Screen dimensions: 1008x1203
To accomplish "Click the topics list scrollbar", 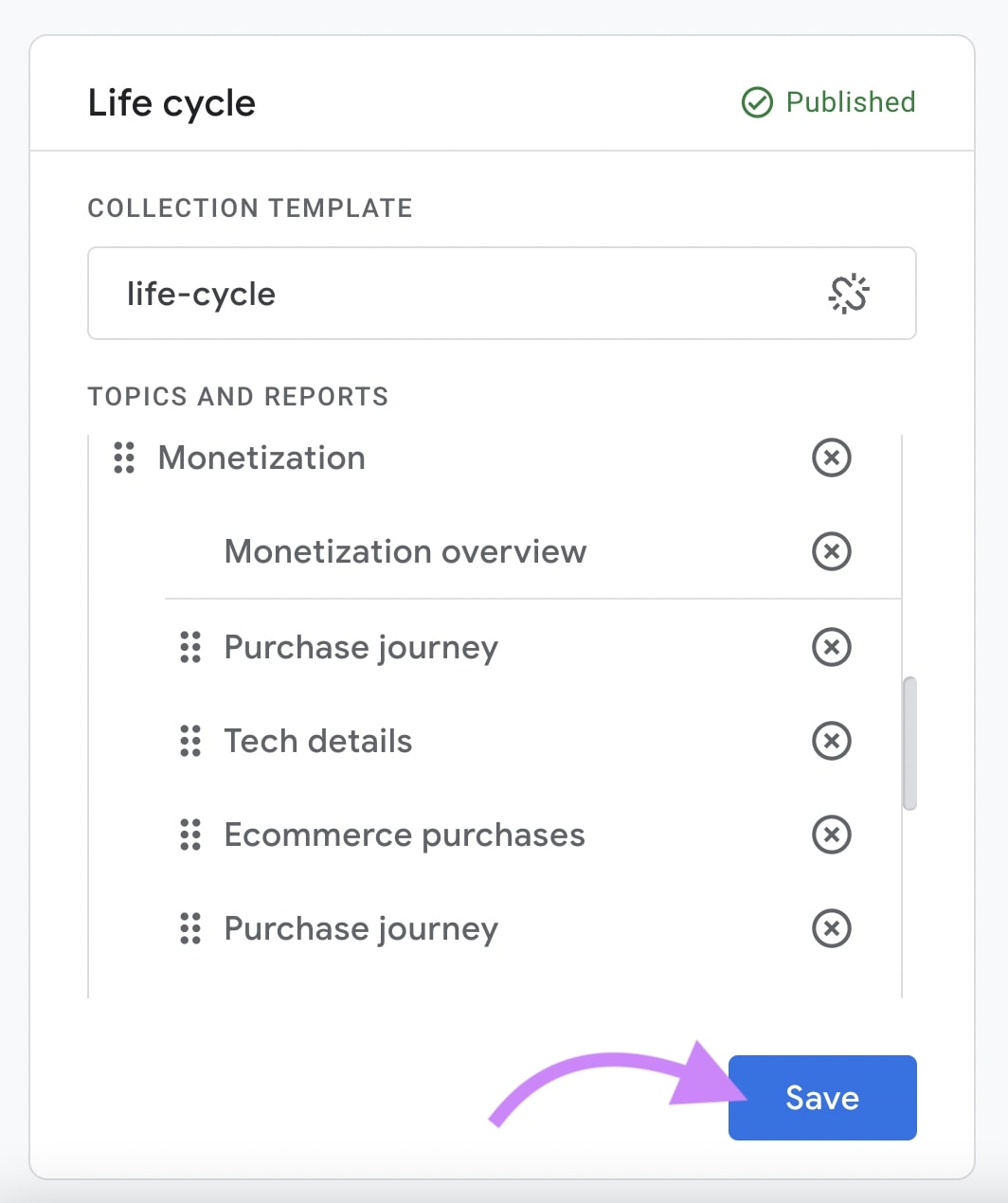I will coord(910,742).
